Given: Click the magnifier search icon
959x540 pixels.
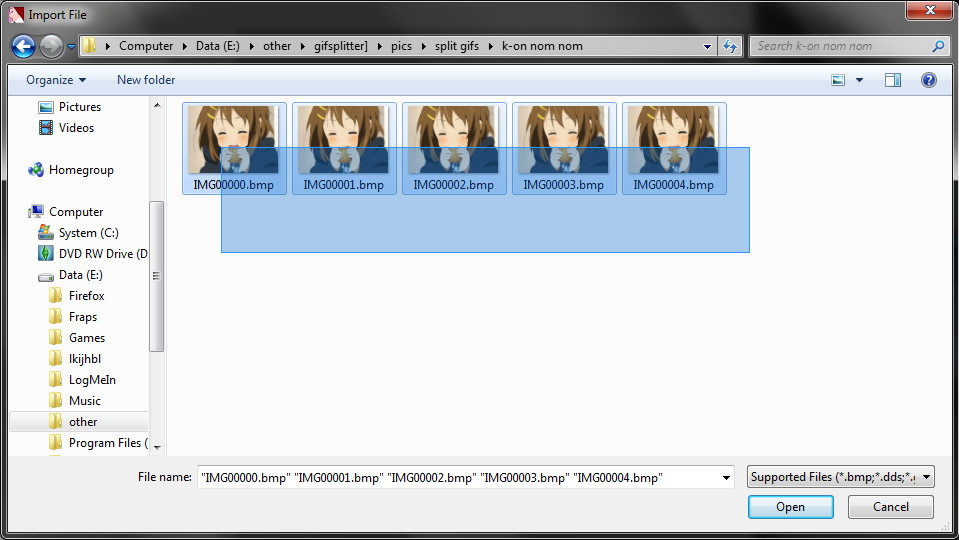Looking at the screenshot, I should (938, 46).
